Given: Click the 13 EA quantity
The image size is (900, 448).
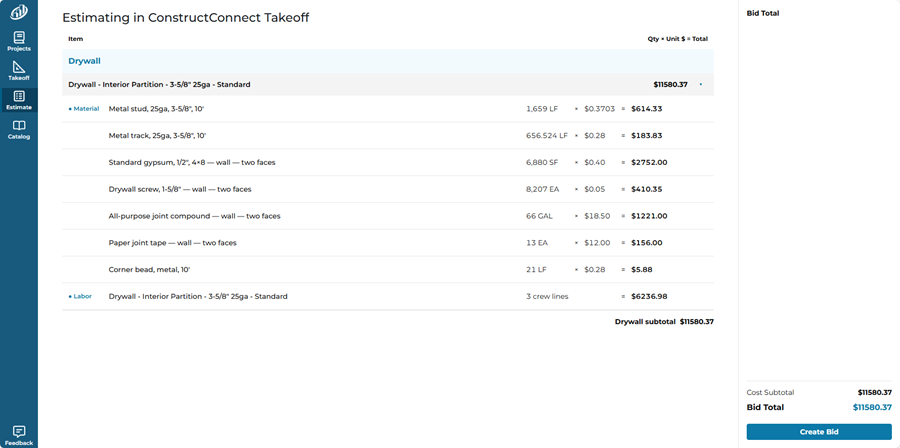Looking at the screenshot, I should point(537,243).
